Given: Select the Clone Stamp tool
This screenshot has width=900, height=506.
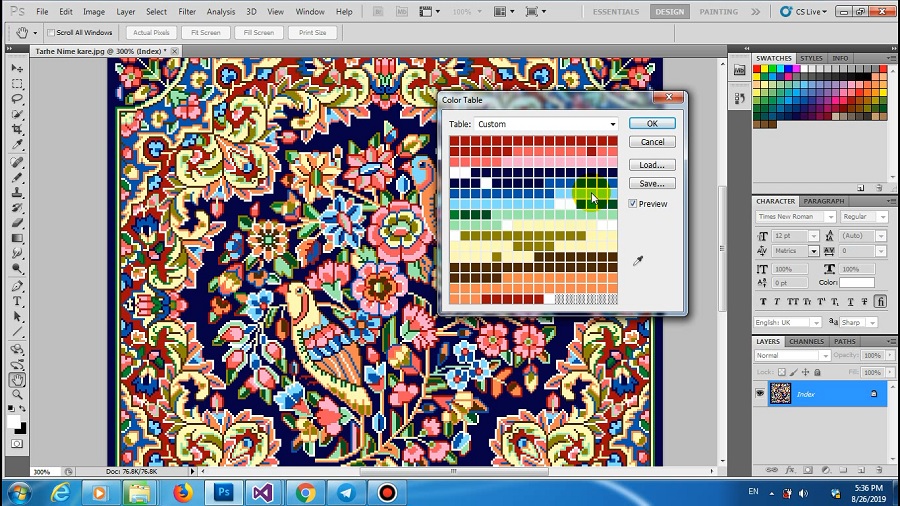Looking at the screenshot, I should click(17, 193).
